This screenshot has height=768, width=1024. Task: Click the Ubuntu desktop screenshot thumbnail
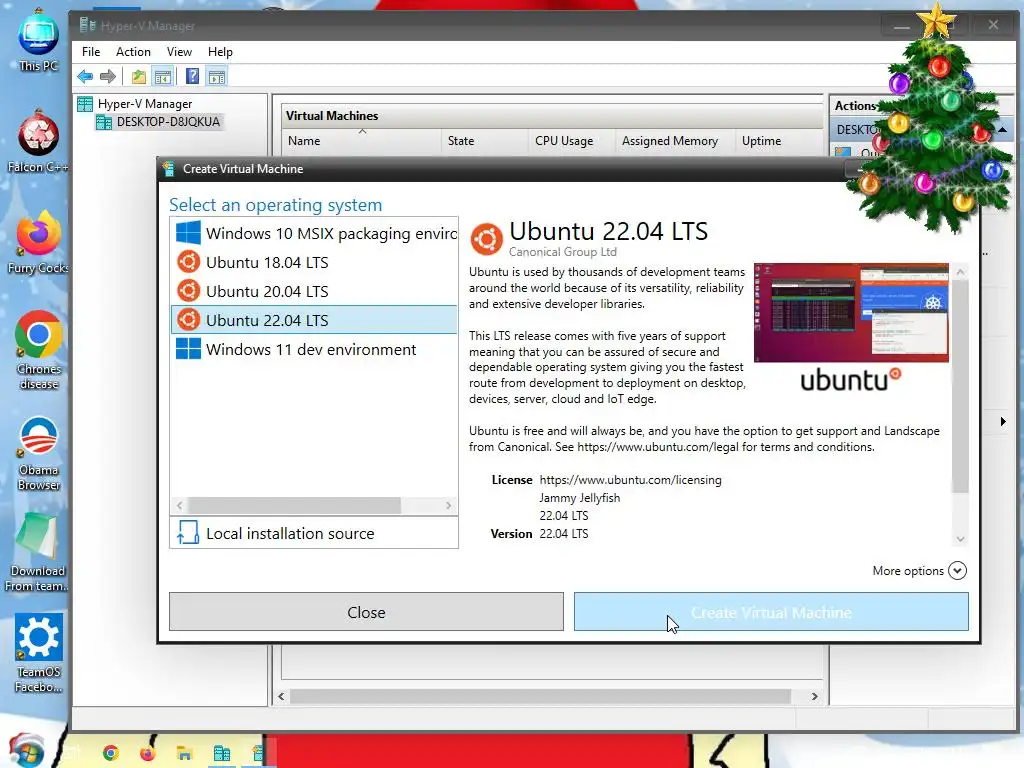pos(851,312)
